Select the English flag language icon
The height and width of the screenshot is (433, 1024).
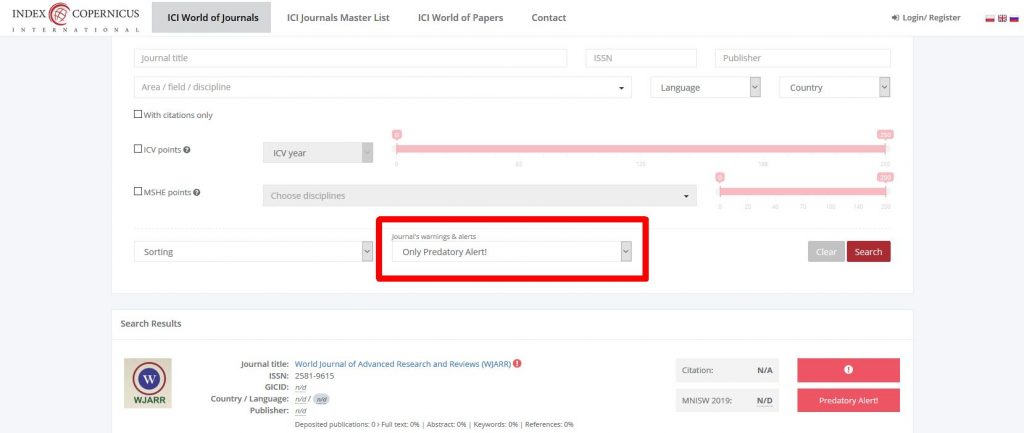click(1002, 18)
